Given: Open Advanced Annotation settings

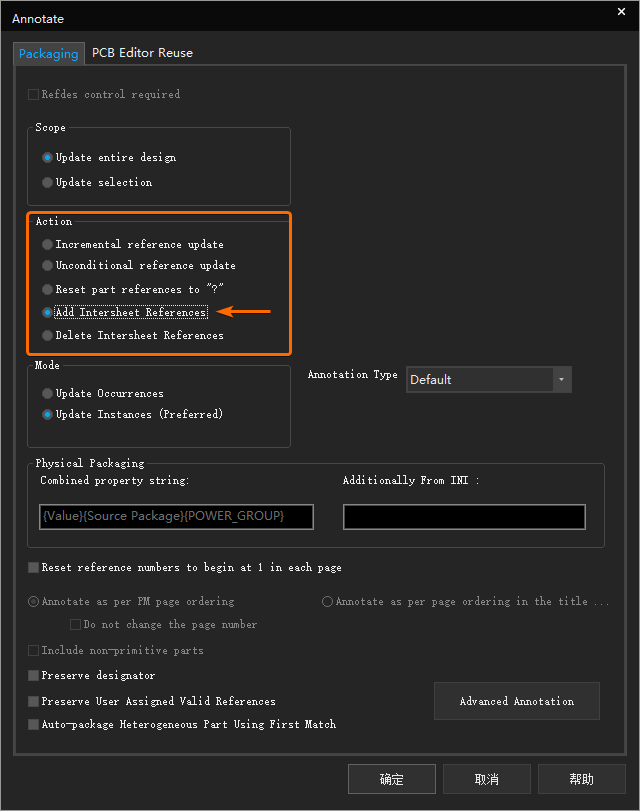Looking at the screenshot, I should tap(516, 701).
